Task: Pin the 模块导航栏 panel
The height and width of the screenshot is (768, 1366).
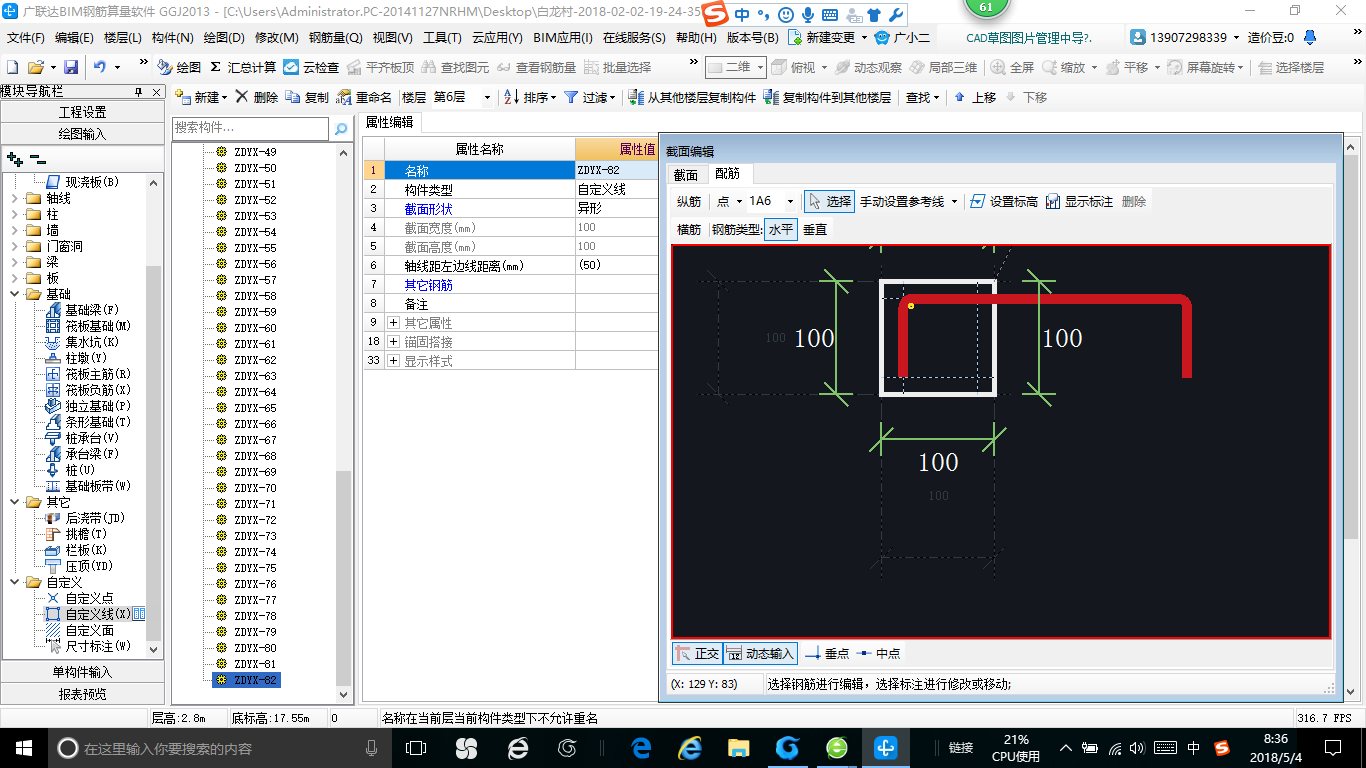Action: tap(139, 92)
